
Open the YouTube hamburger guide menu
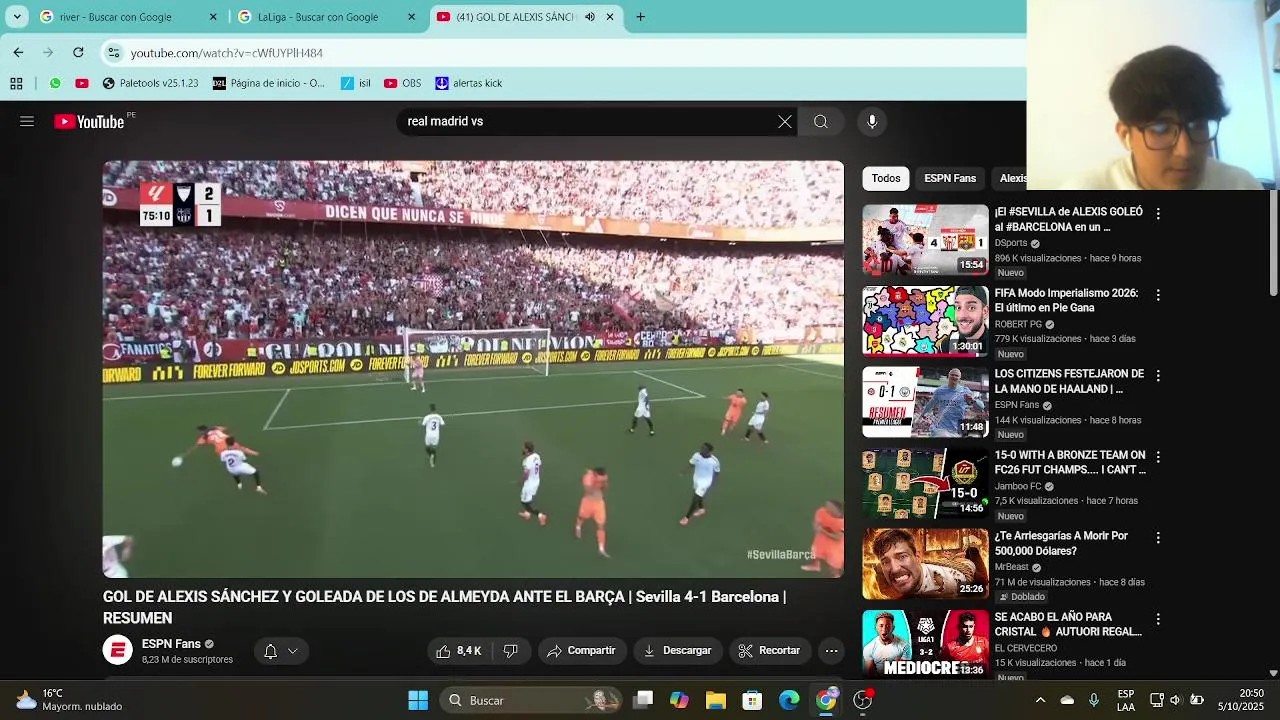[27, 122]
